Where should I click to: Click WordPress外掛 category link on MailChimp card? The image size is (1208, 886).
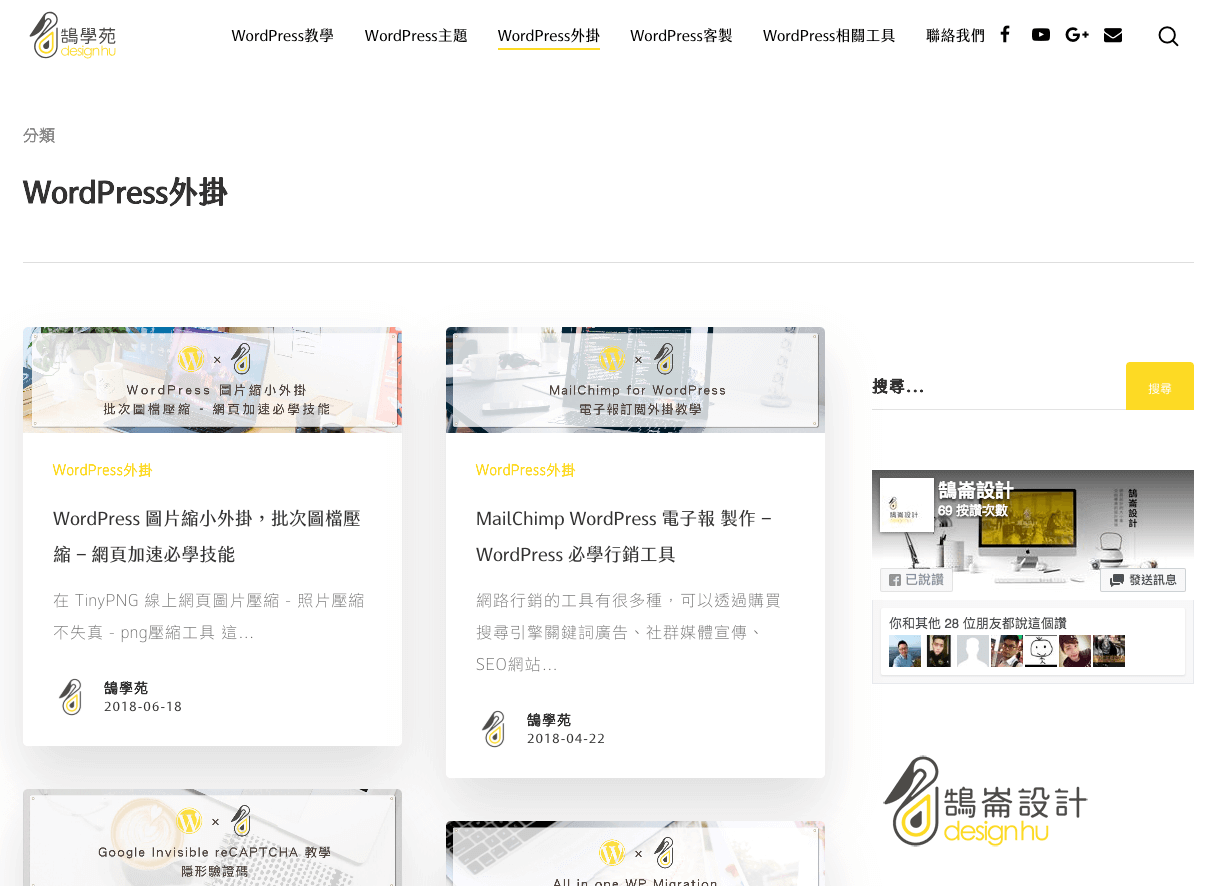point(525,470)
